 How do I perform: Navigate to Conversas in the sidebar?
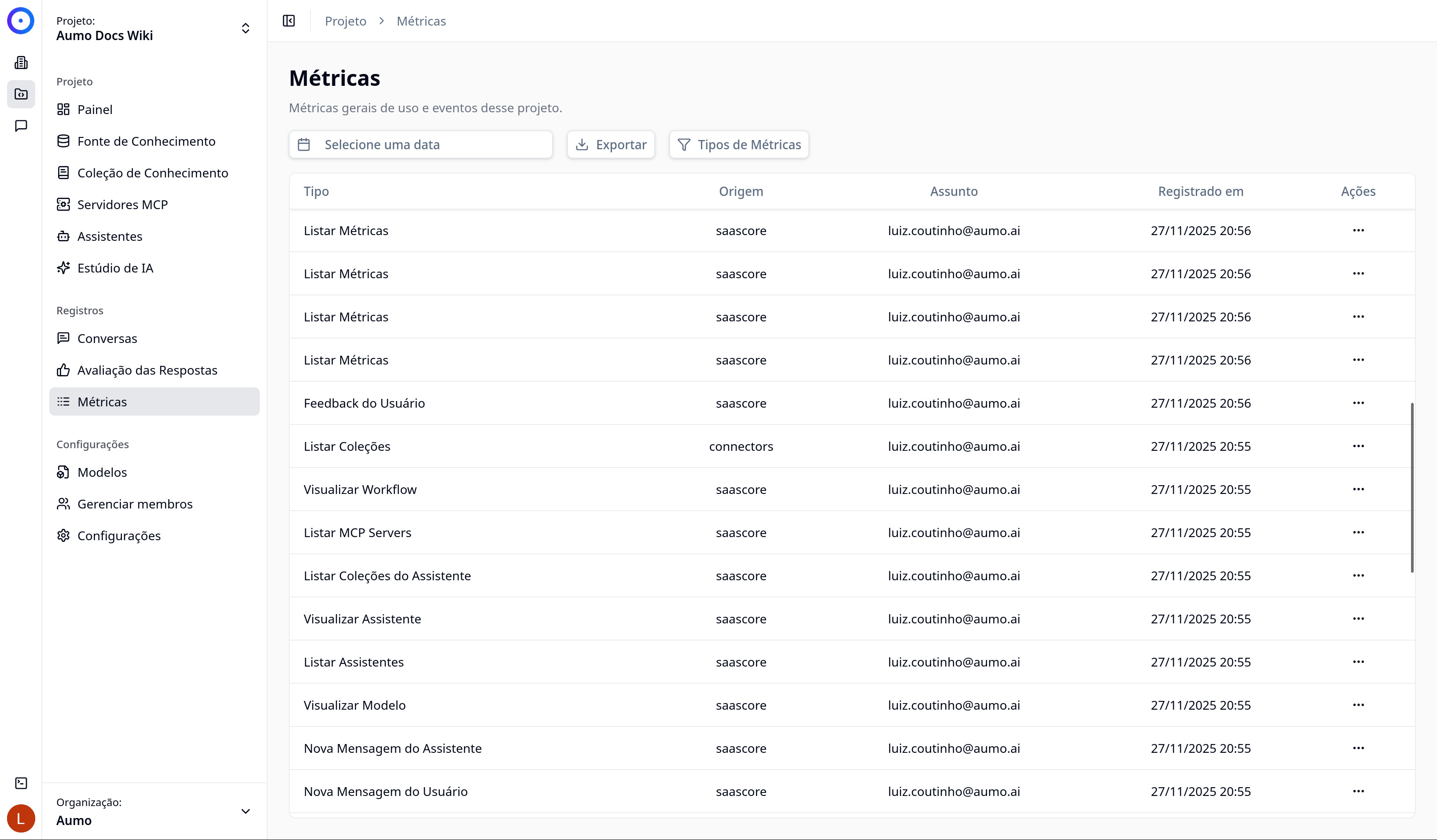point(107,338)
